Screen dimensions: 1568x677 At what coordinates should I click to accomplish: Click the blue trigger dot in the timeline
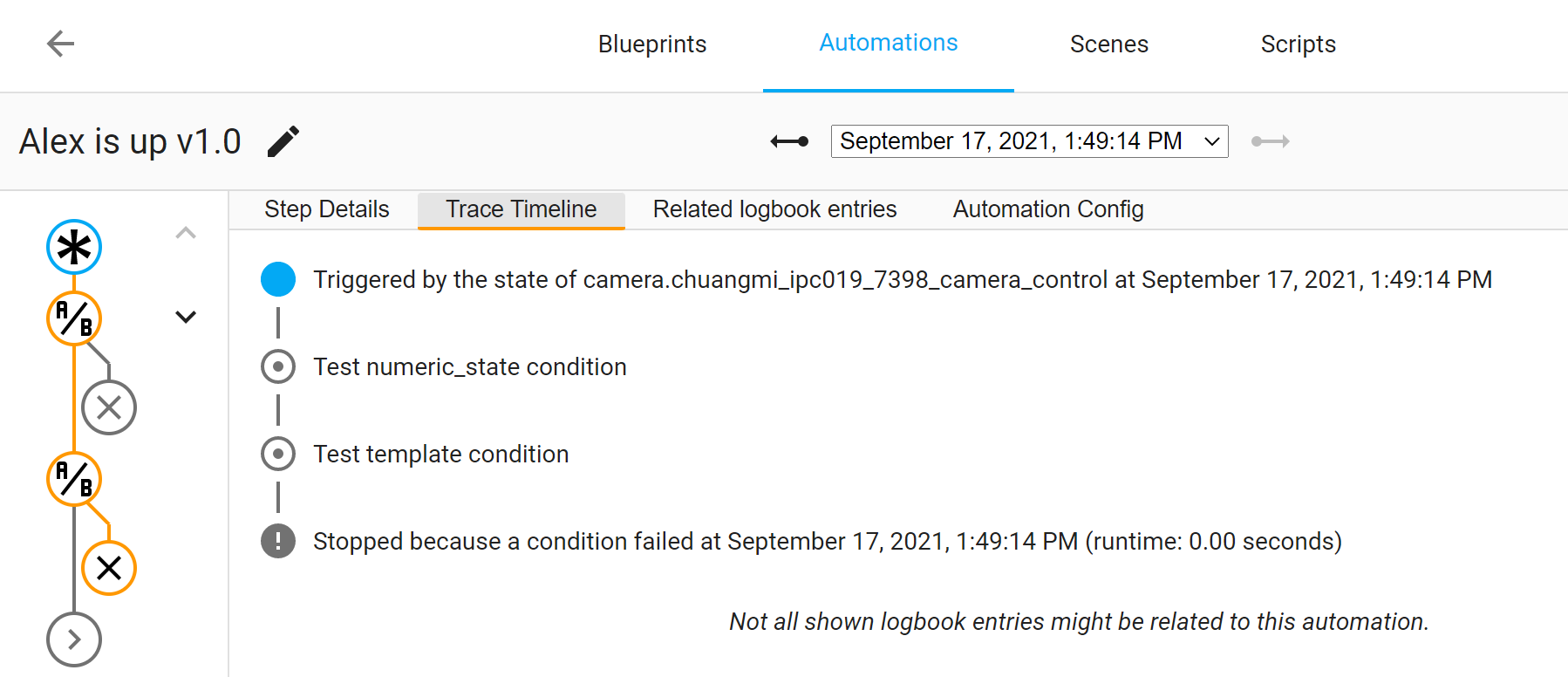point(277,279)
